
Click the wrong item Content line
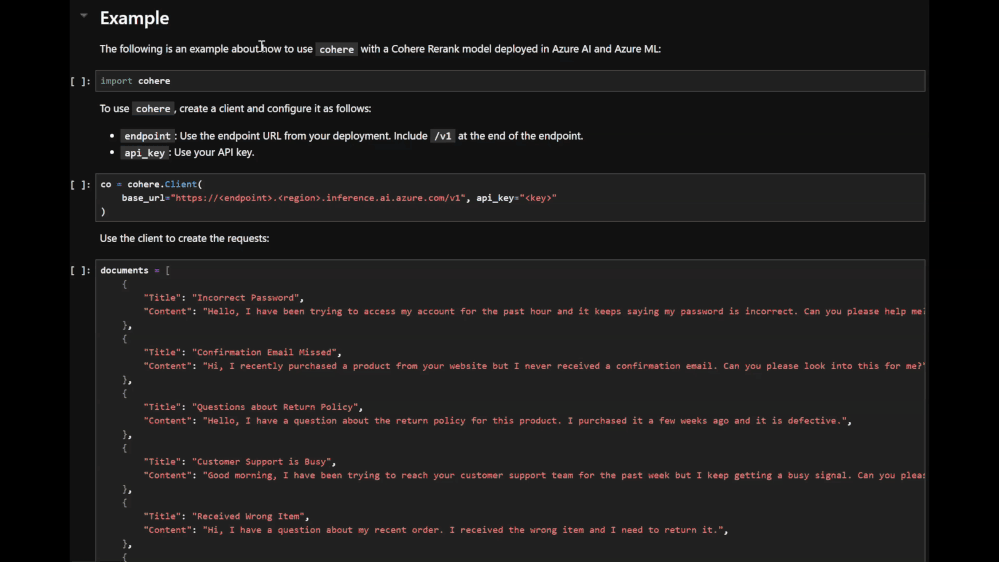pyautogui.click(x=436, y=530)
